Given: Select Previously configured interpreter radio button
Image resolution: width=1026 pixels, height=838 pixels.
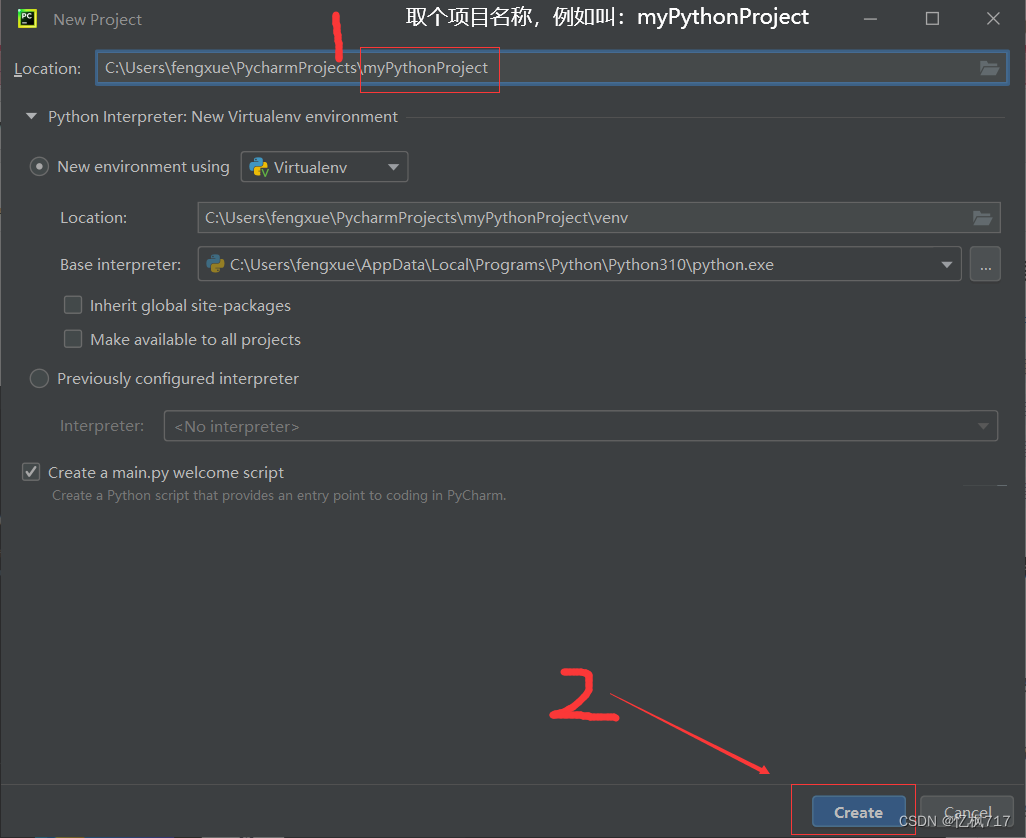Looking at the screenshot, I should pos(39,378).
